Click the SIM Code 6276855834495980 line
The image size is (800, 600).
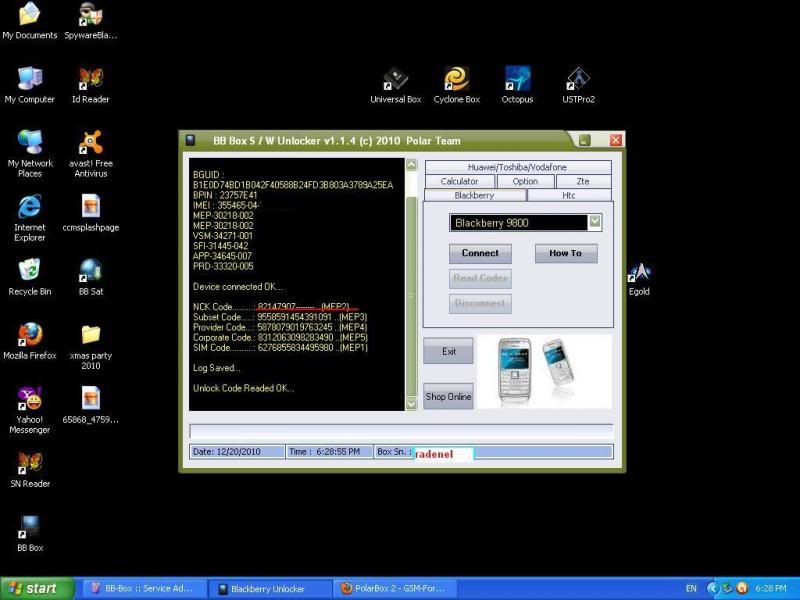click(x=280, y=347)
